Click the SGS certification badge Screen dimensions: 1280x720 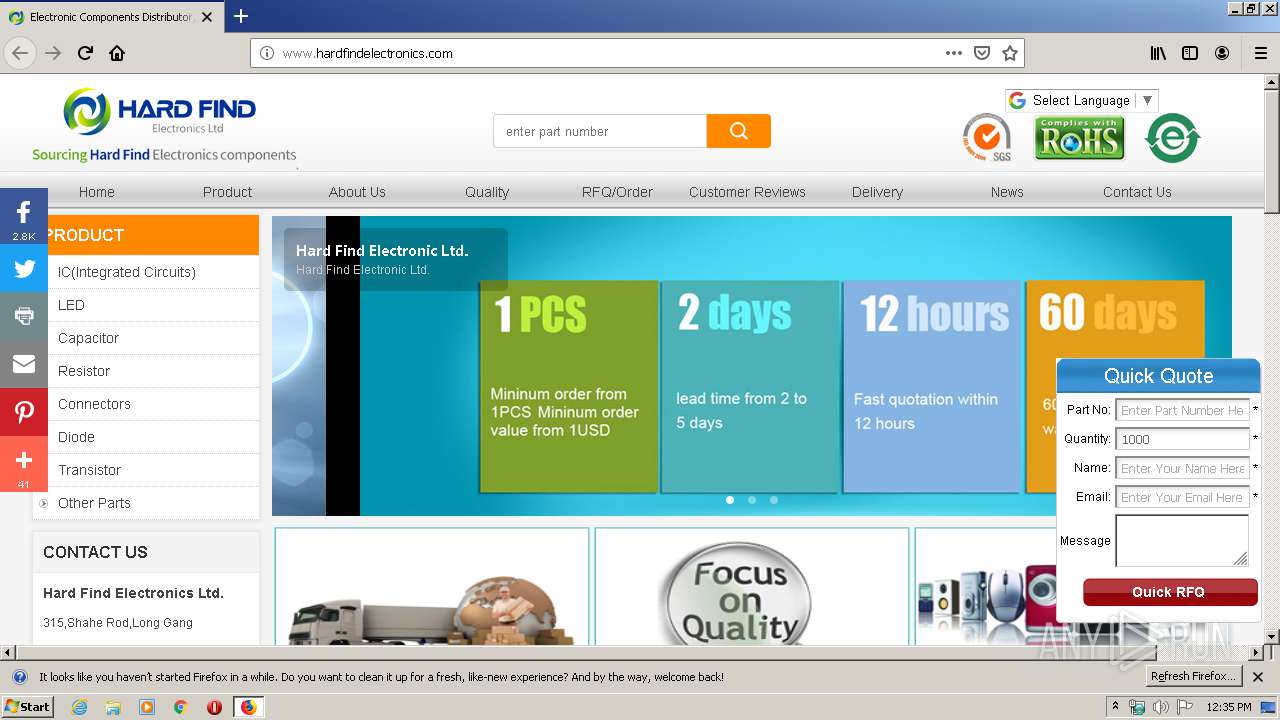(987, 138)
